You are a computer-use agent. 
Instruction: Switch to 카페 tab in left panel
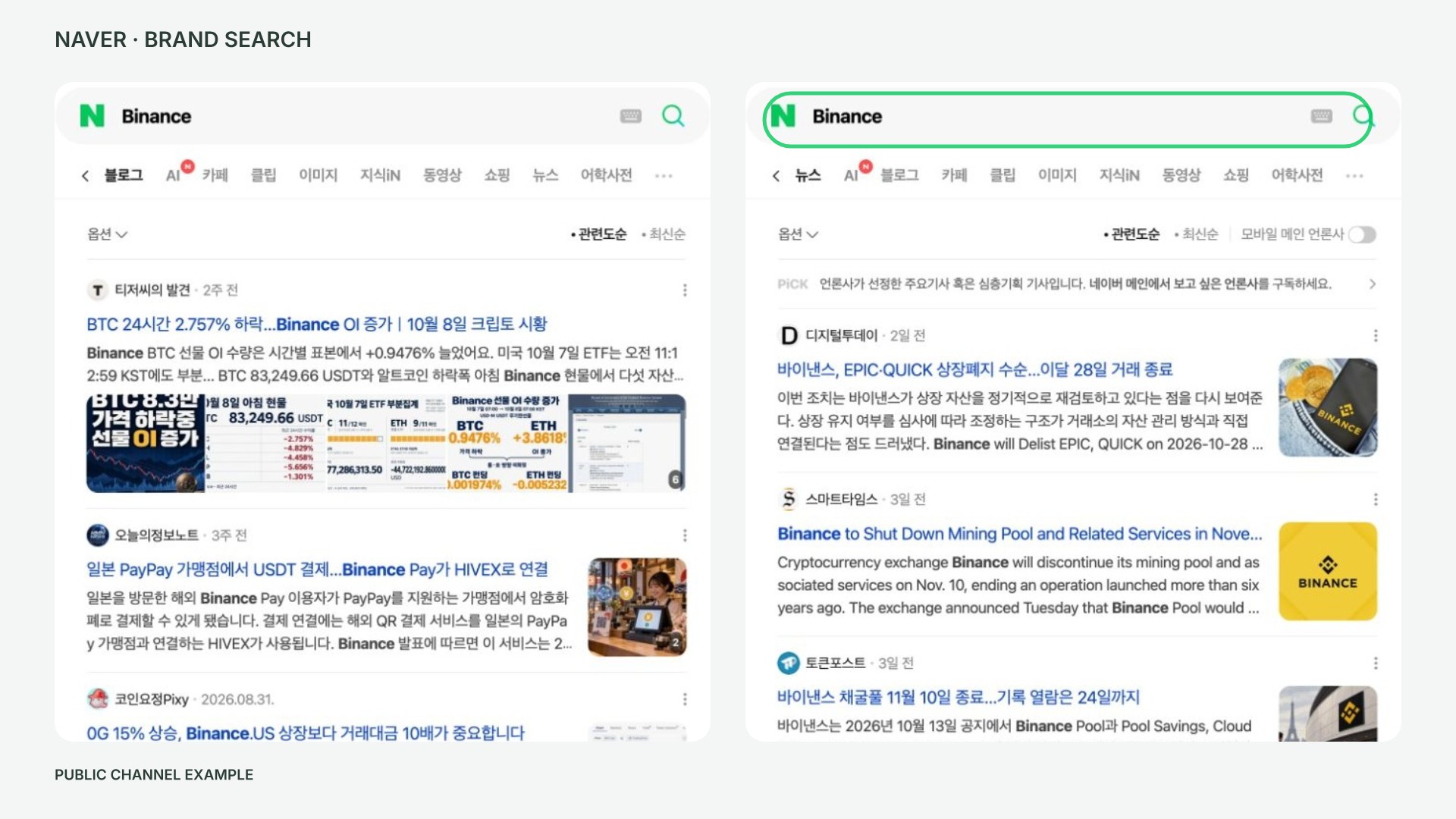click(215, 176)
